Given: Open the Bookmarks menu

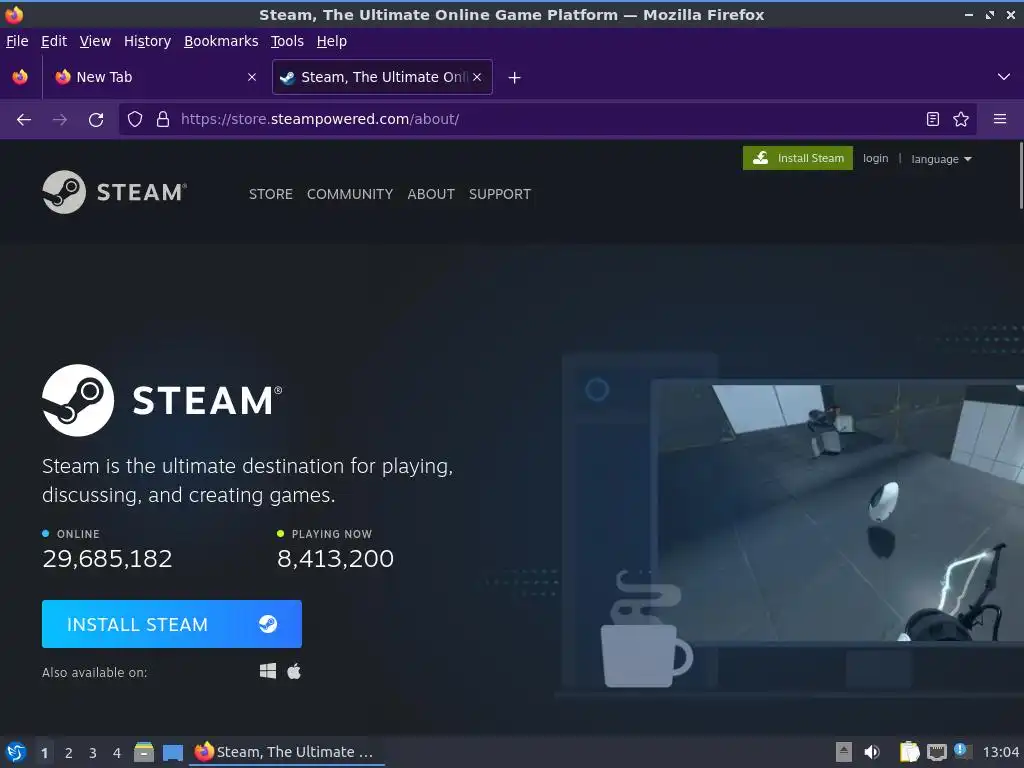Looking at the screenshot, I should 221,41.
